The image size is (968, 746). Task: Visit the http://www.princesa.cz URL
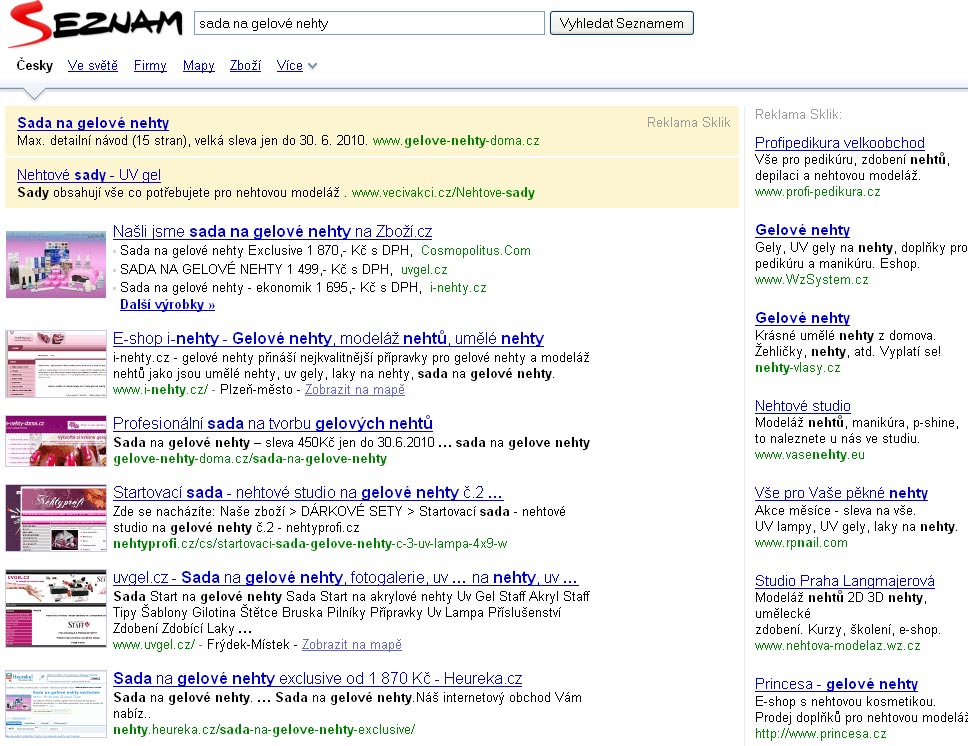tap(820, 734)
